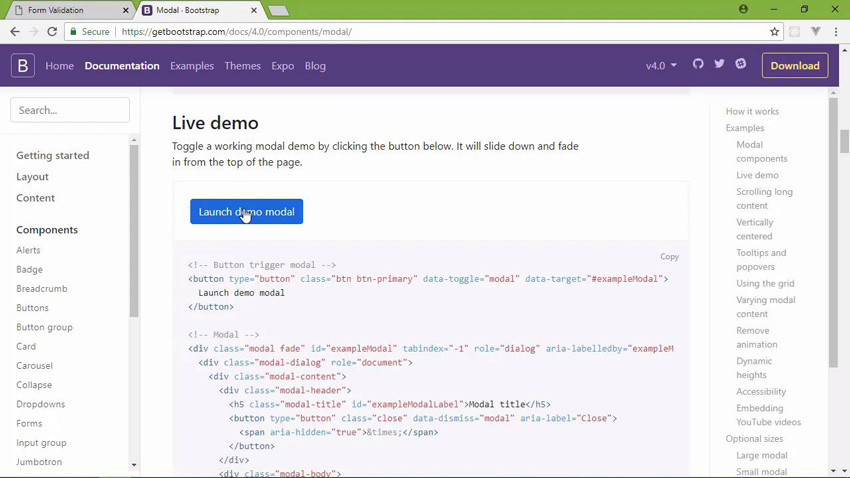Screen dimensions: 850x478
Task: Open Collapse component docs
Action: [x=34, y=385]
